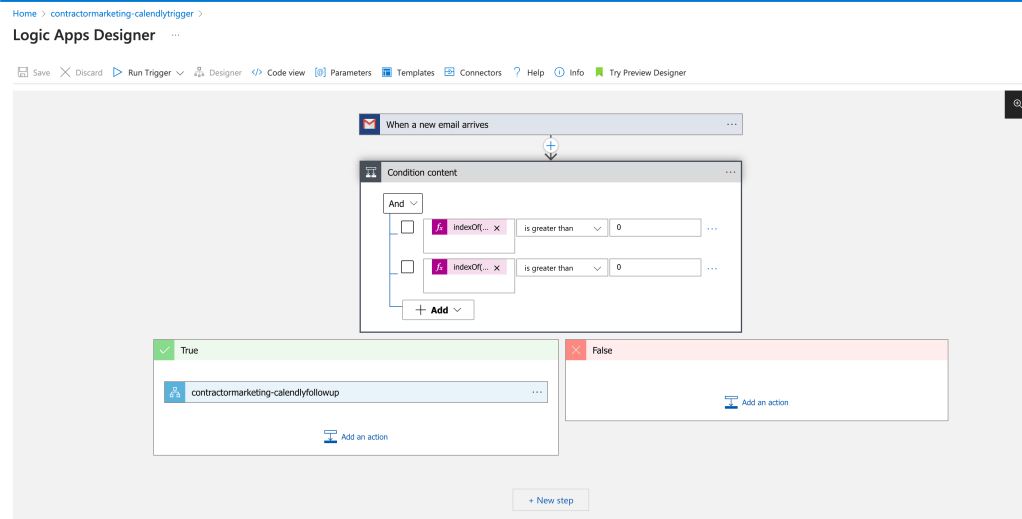
Task: Go to the Home breadcrumb link
Action: point(25,14)
